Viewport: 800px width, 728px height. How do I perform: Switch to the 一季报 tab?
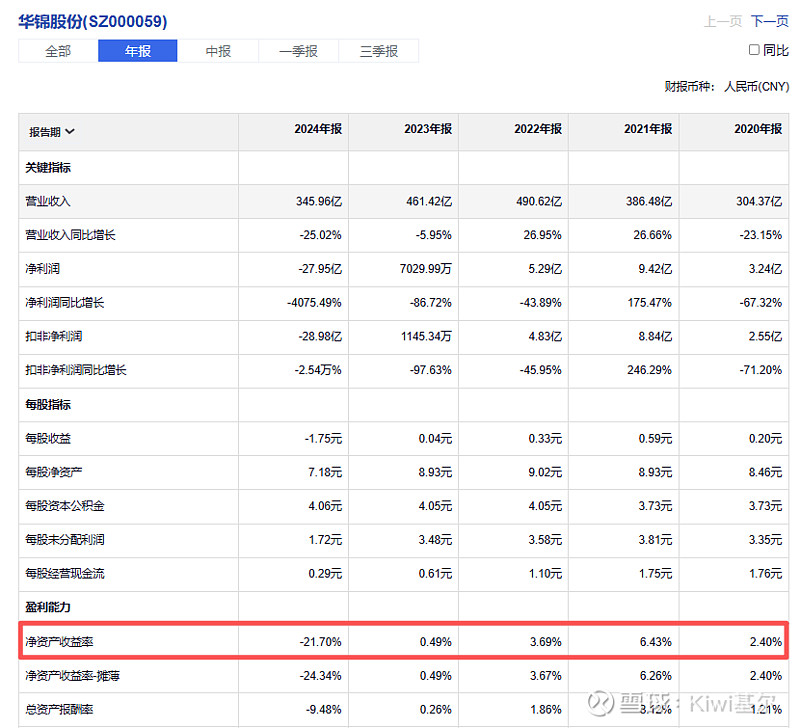tap(298, 51)
